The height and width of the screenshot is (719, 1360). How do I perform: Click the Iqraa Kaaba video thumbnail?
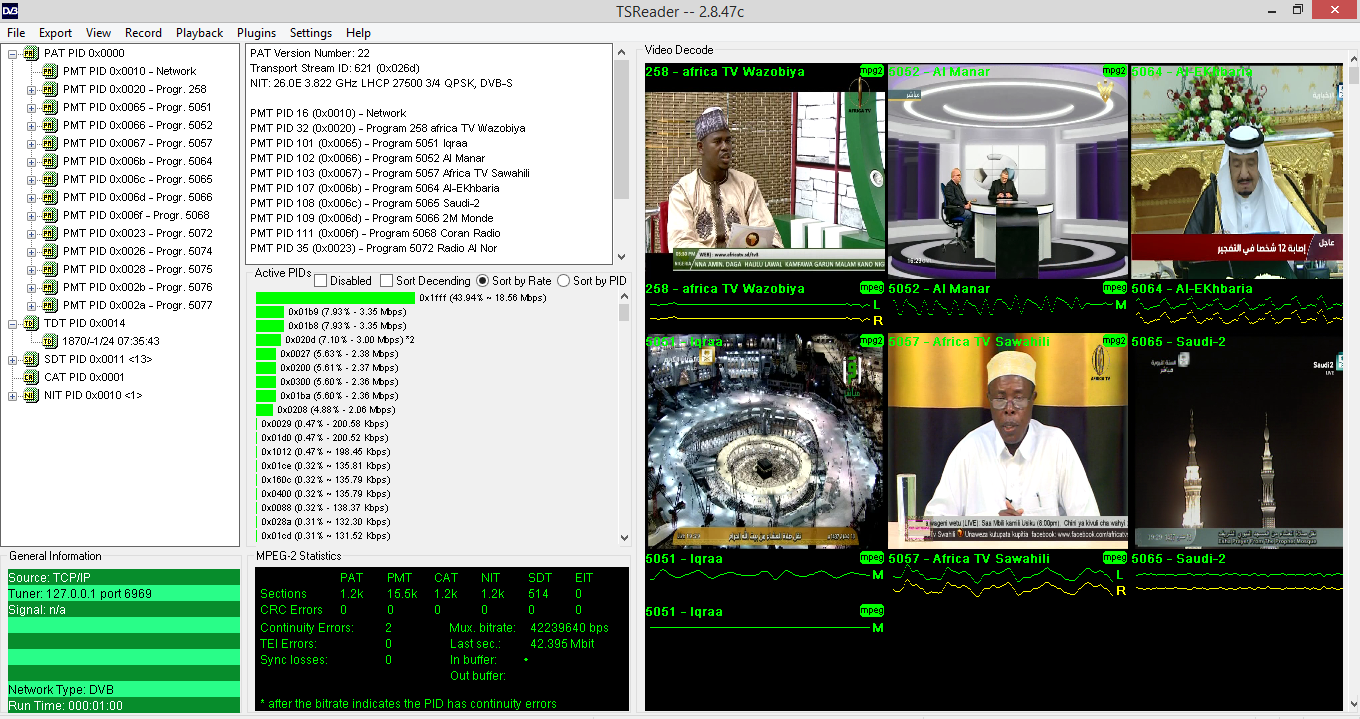(765, 441)
